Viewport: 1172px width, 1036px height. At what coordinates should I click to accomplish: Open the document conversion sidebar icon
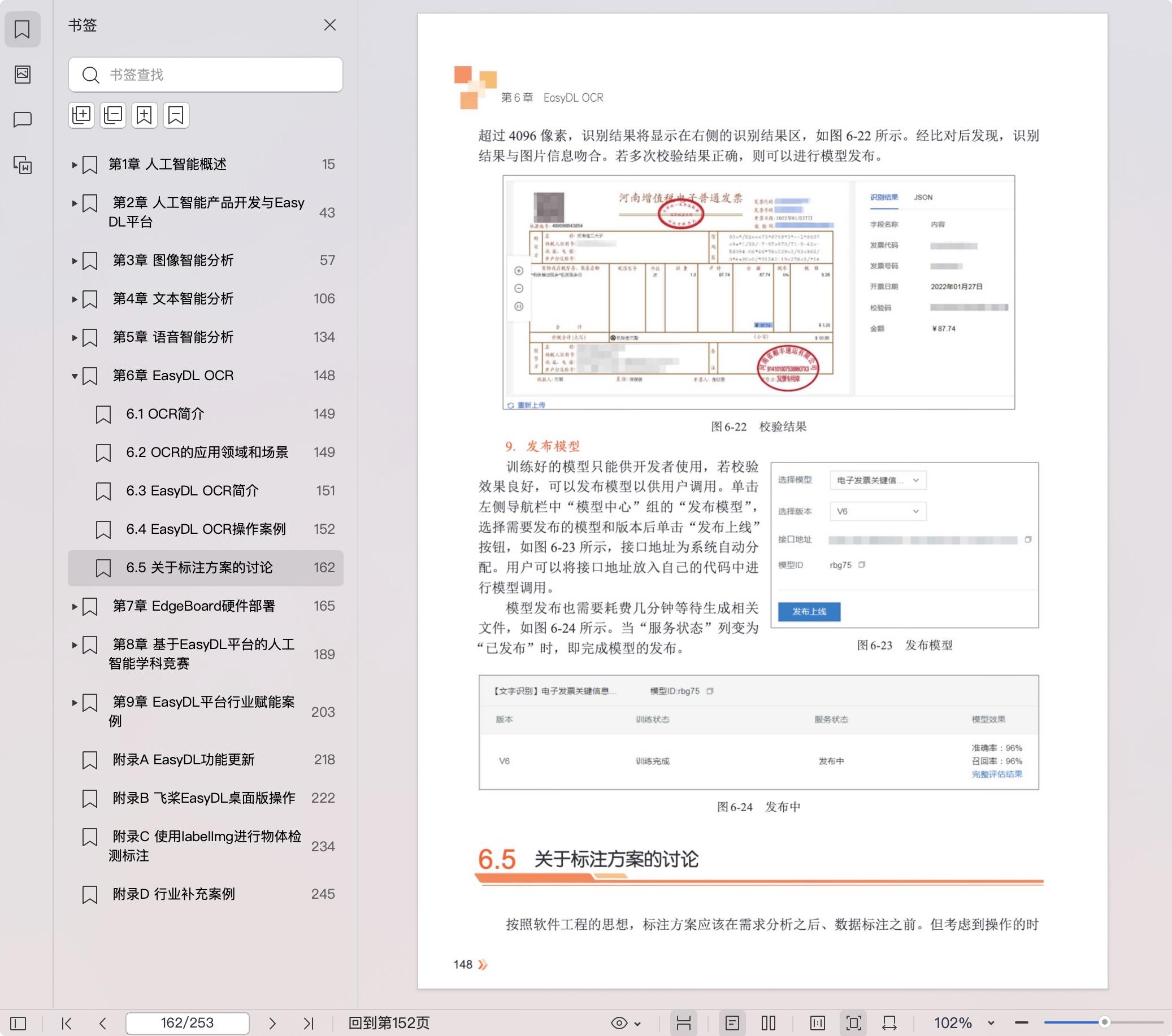[x=23, y=165]
